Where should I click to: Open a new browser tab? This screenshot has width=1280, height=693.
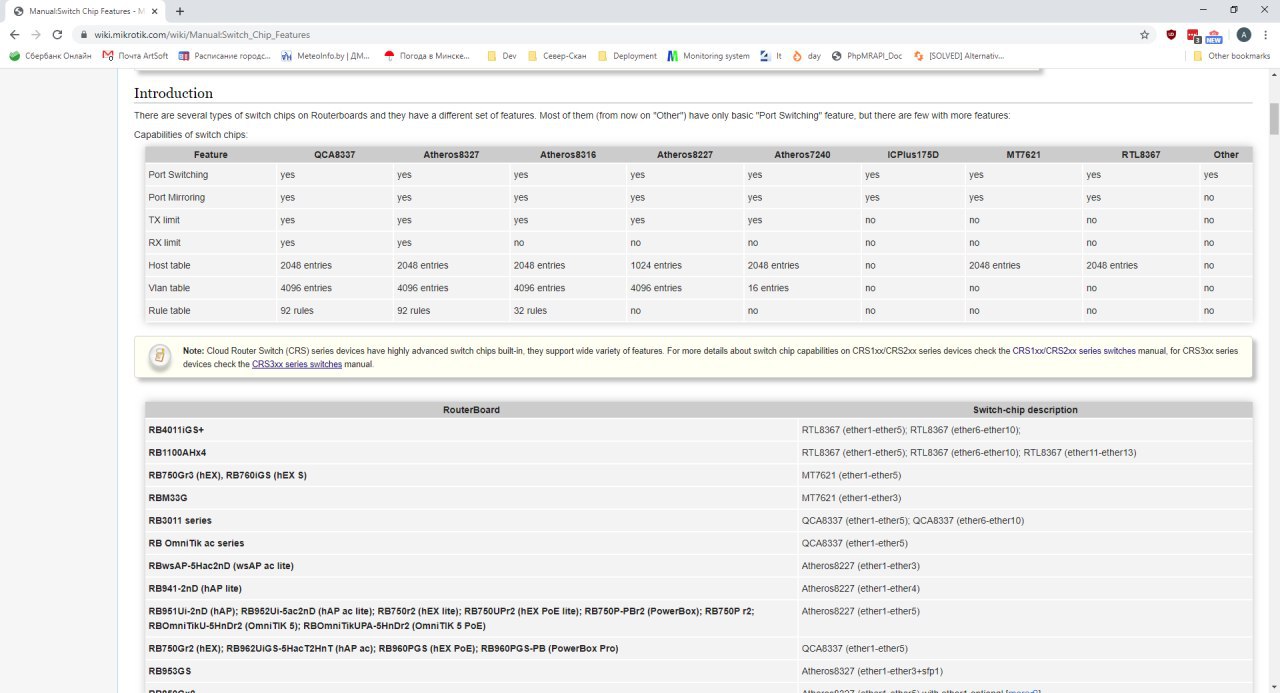pyautogui.click(x=180, y=11)
